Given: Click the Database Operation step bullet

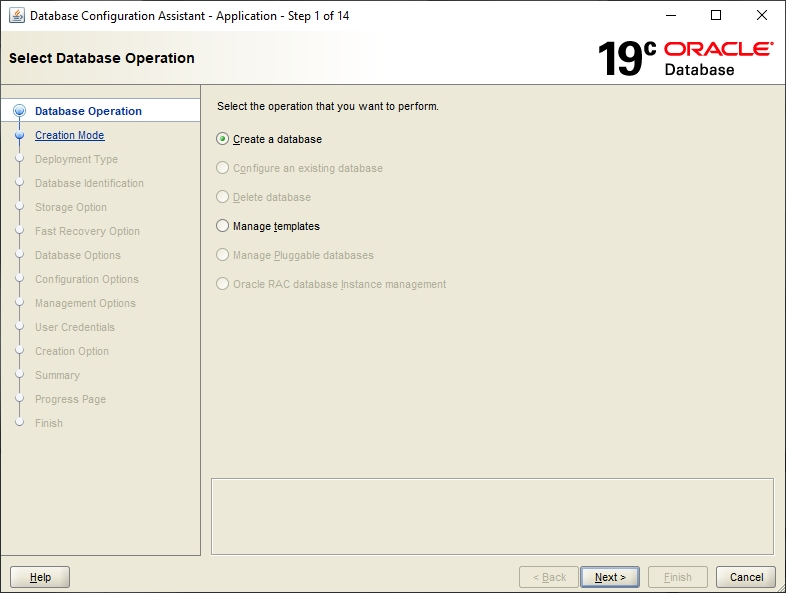Looking at the screenshot, I should (19, 111).
